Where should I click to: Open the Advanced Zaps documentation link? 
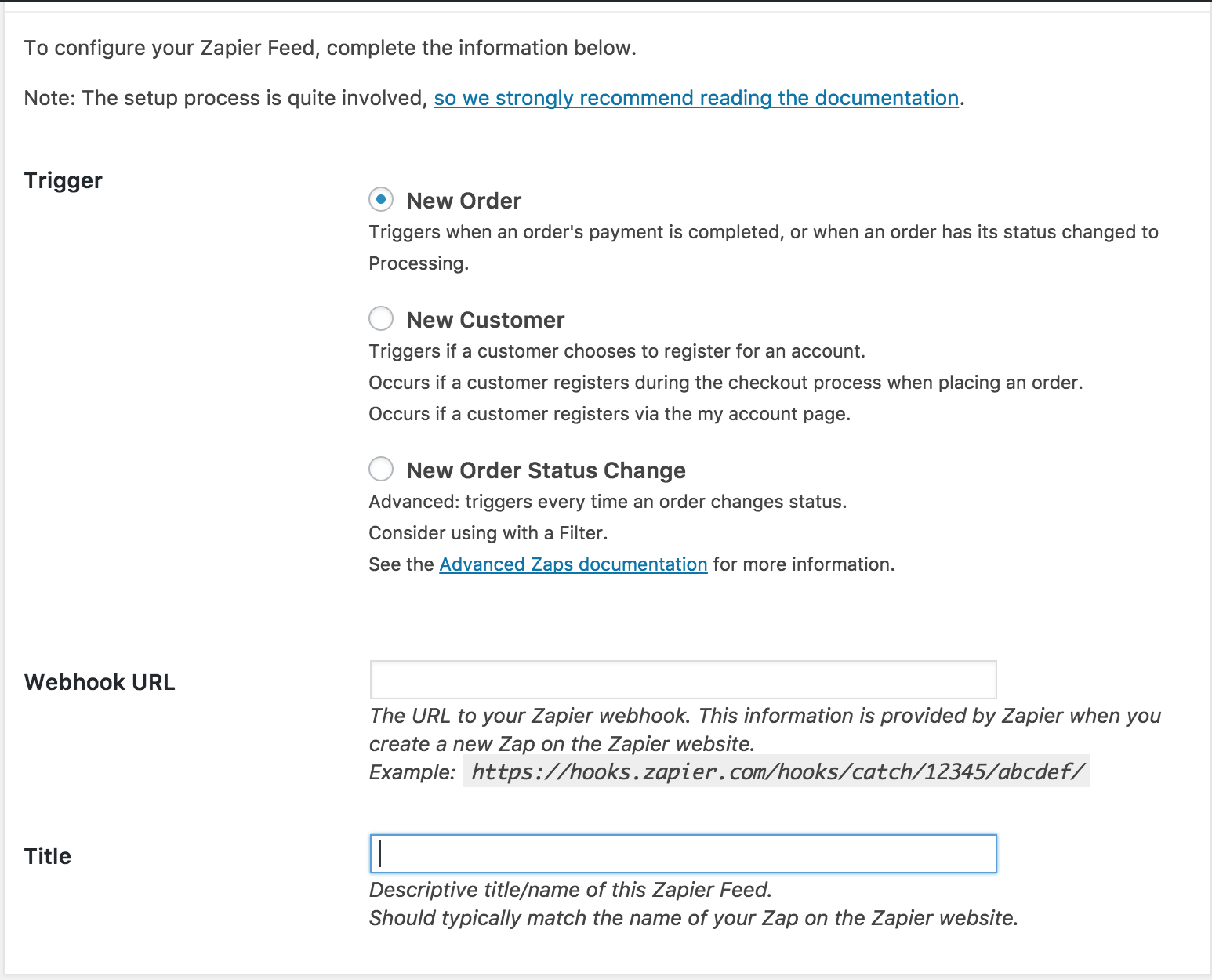573,564
